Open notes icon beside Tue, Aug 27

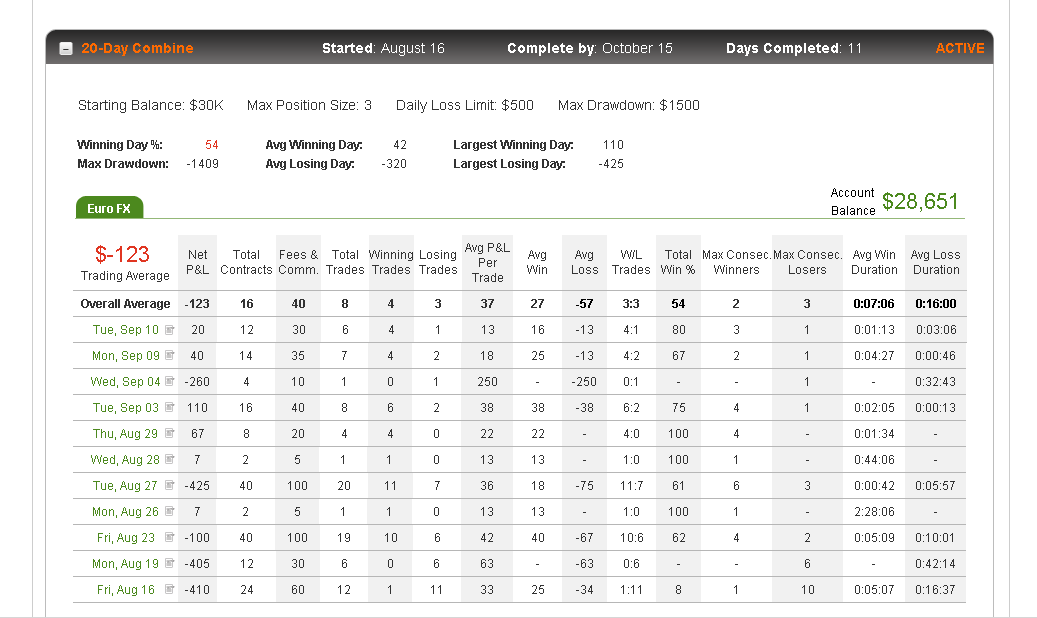click(x=170, y=485)
